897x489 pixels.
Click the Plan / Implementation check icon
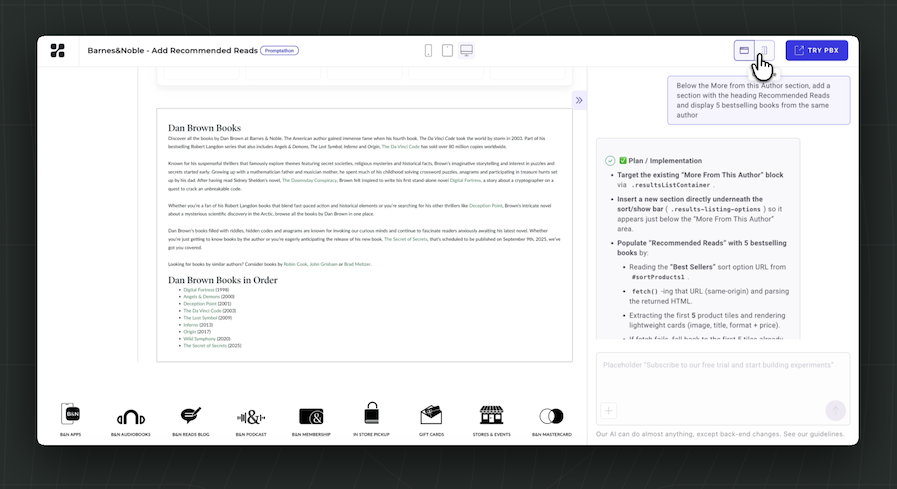pos(610,161)
